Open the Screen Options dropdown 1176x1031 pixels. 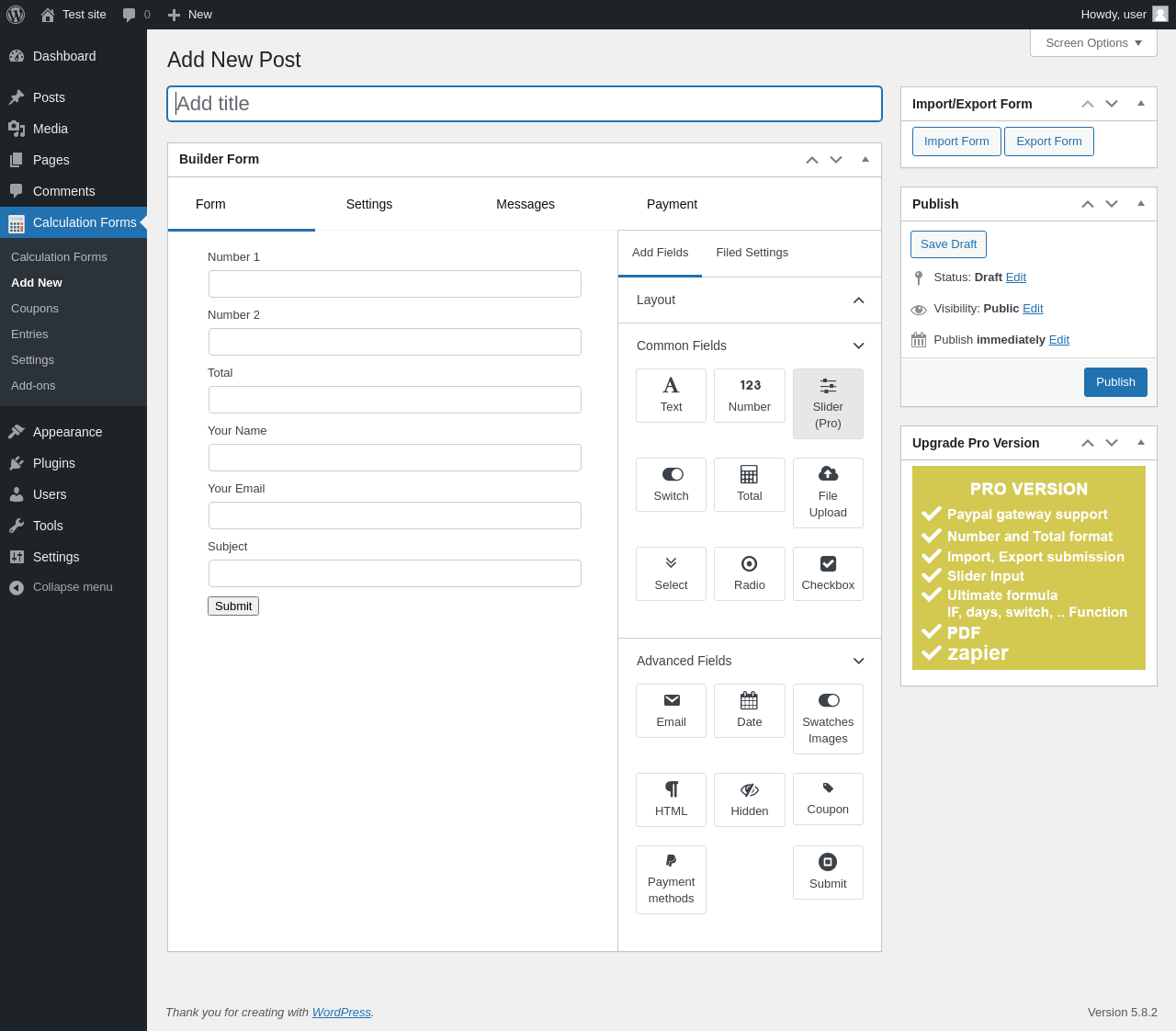pos(1093,43)
